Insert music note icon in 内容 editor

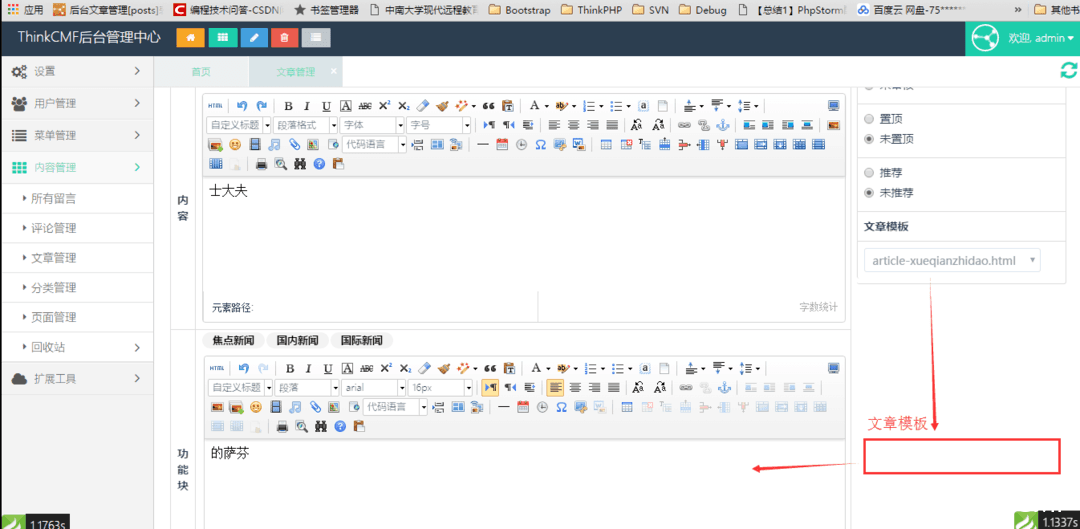[x=275, y=145]
